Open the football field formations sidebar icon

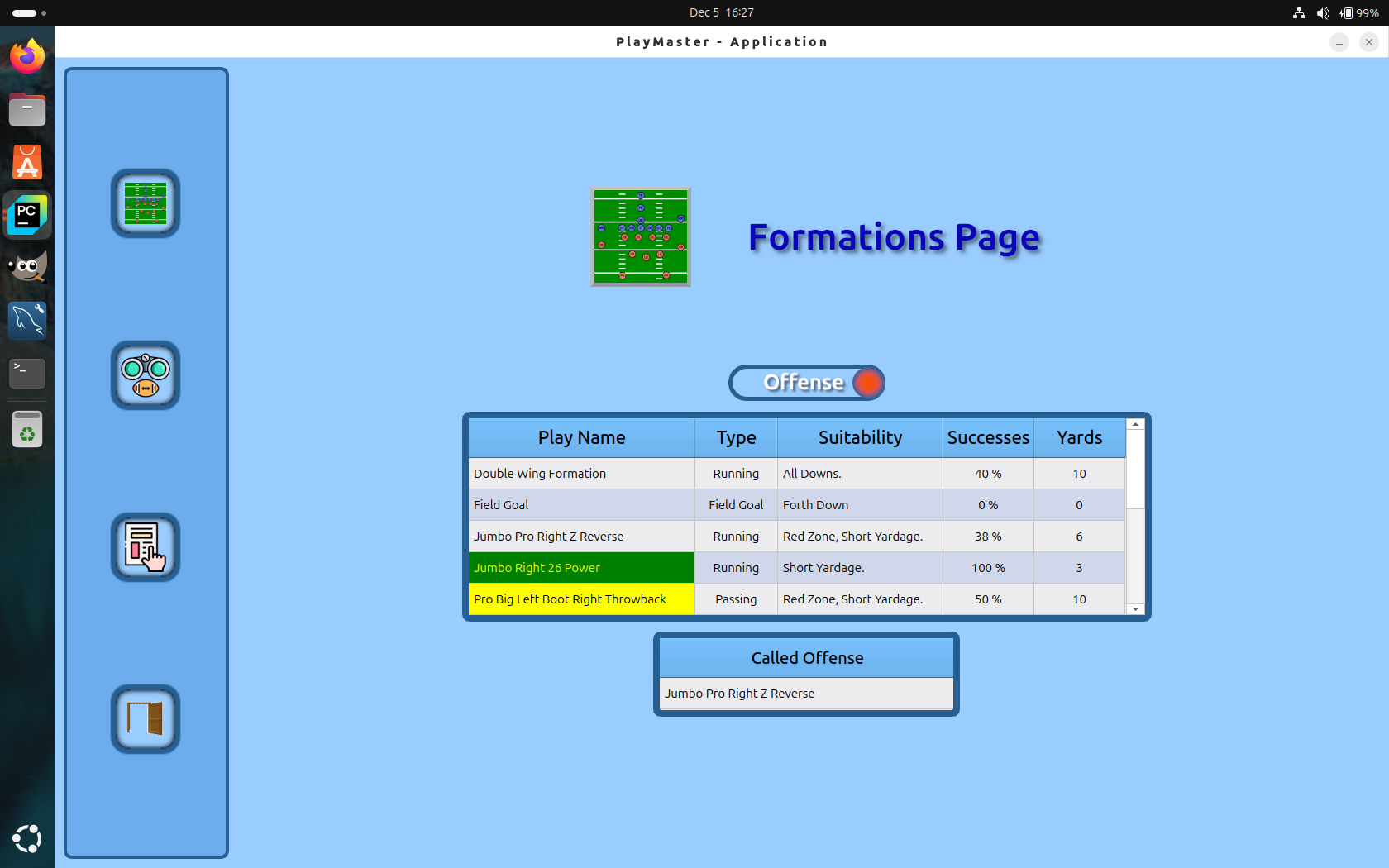(x=146, y=203)
